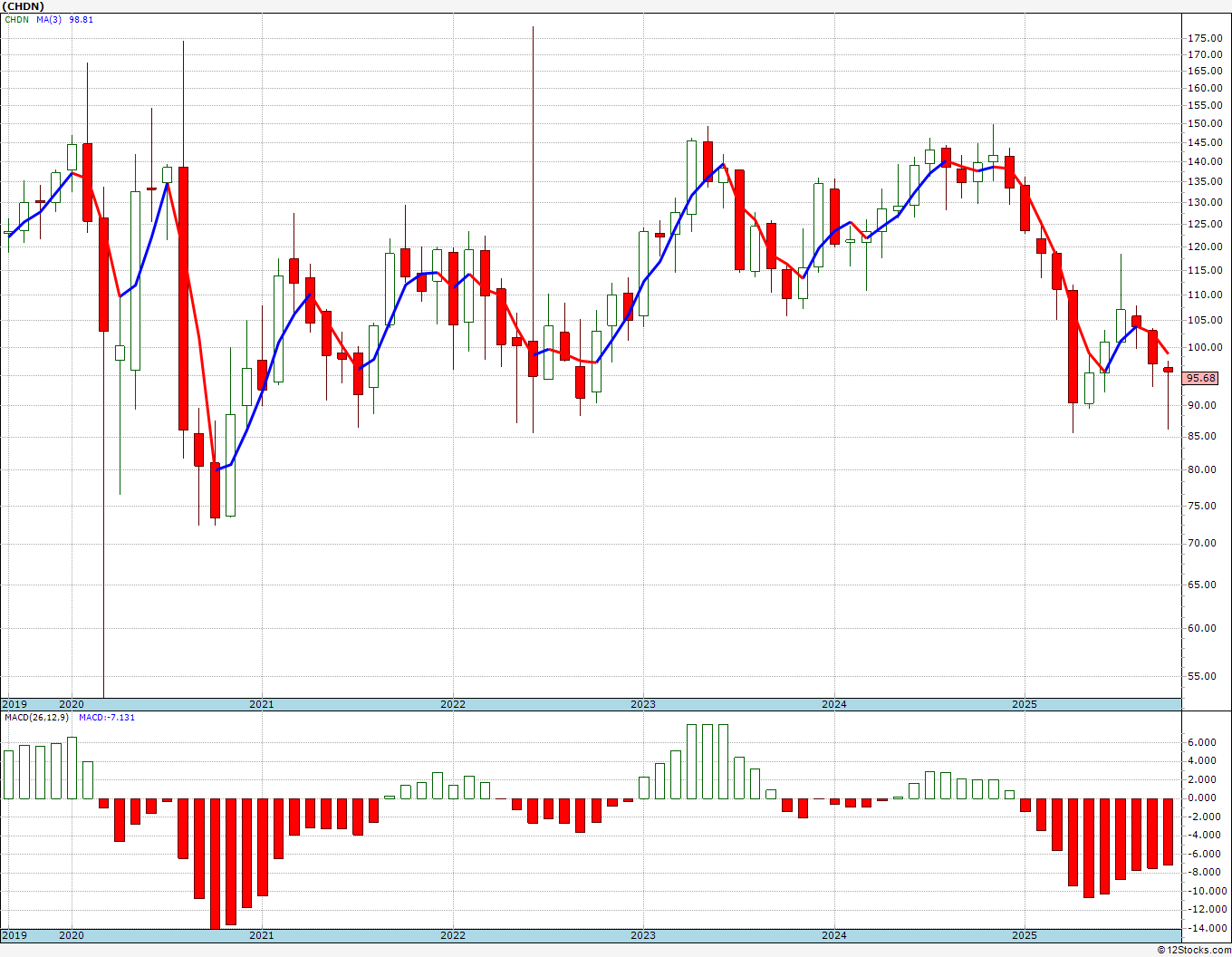Select the green CHDN legend label
Viewport: 1232px width, 957px height.
(16, 19)
